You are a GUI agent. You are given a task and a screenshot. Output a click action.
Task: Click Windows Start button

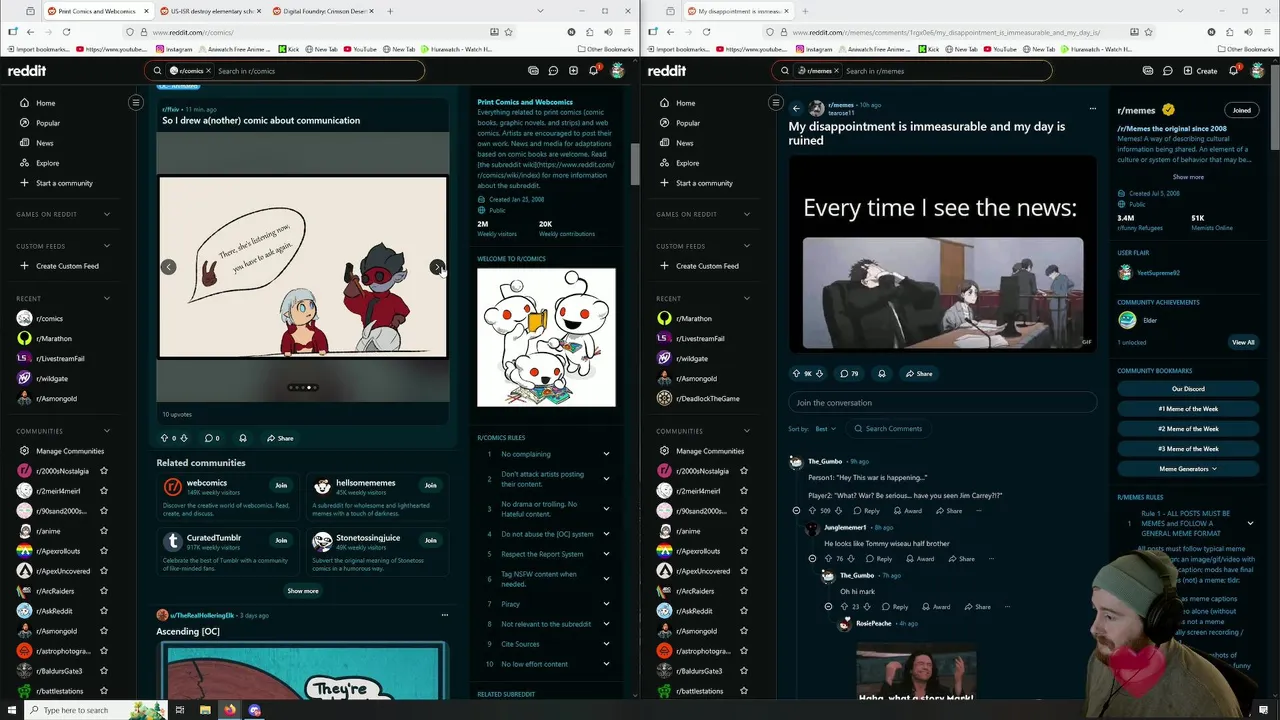click(x=10, y=710)
